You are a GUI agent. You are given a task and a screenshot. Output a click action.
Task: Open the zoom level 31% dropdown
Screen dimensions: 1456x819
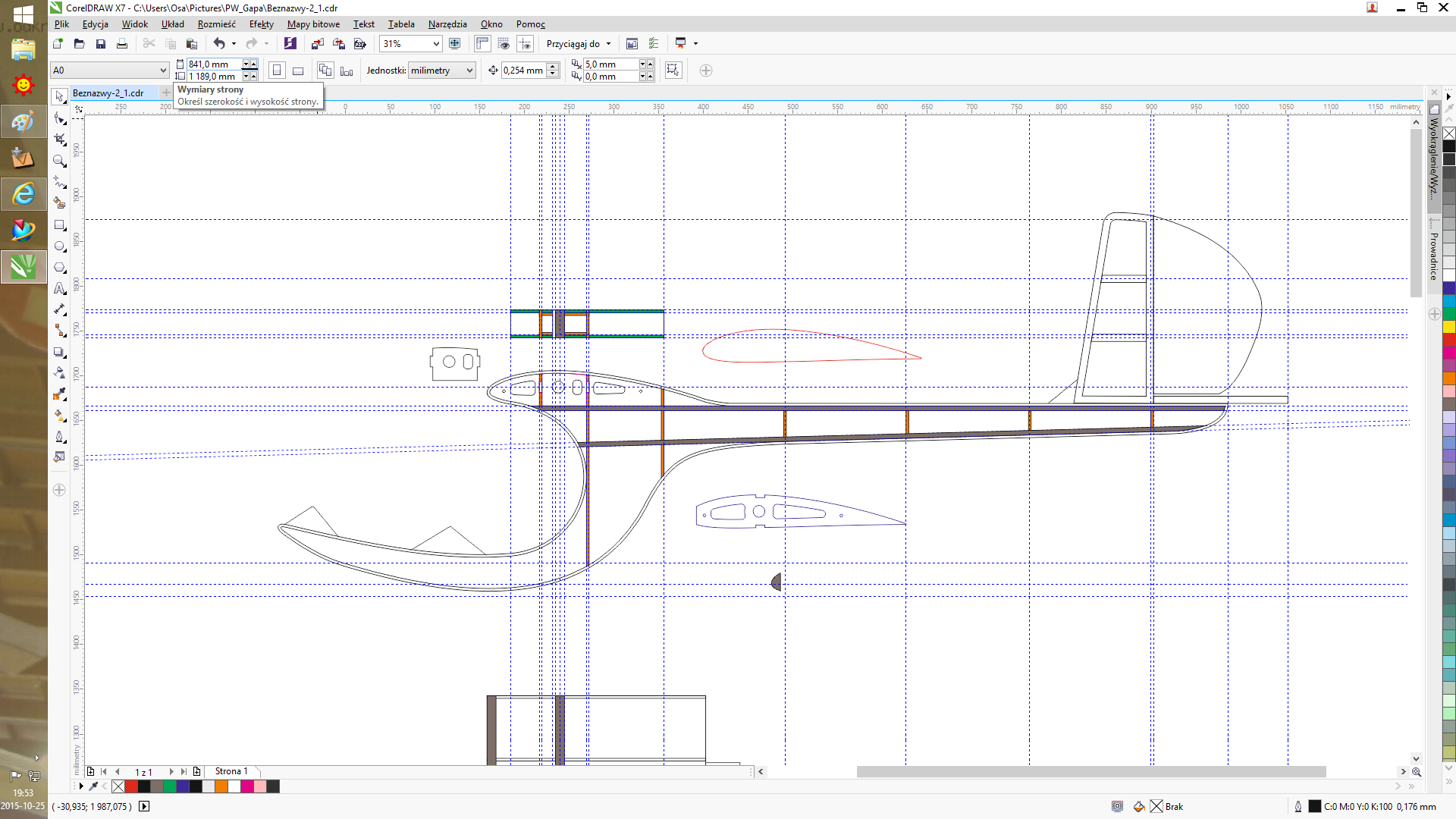pos(436,44)
